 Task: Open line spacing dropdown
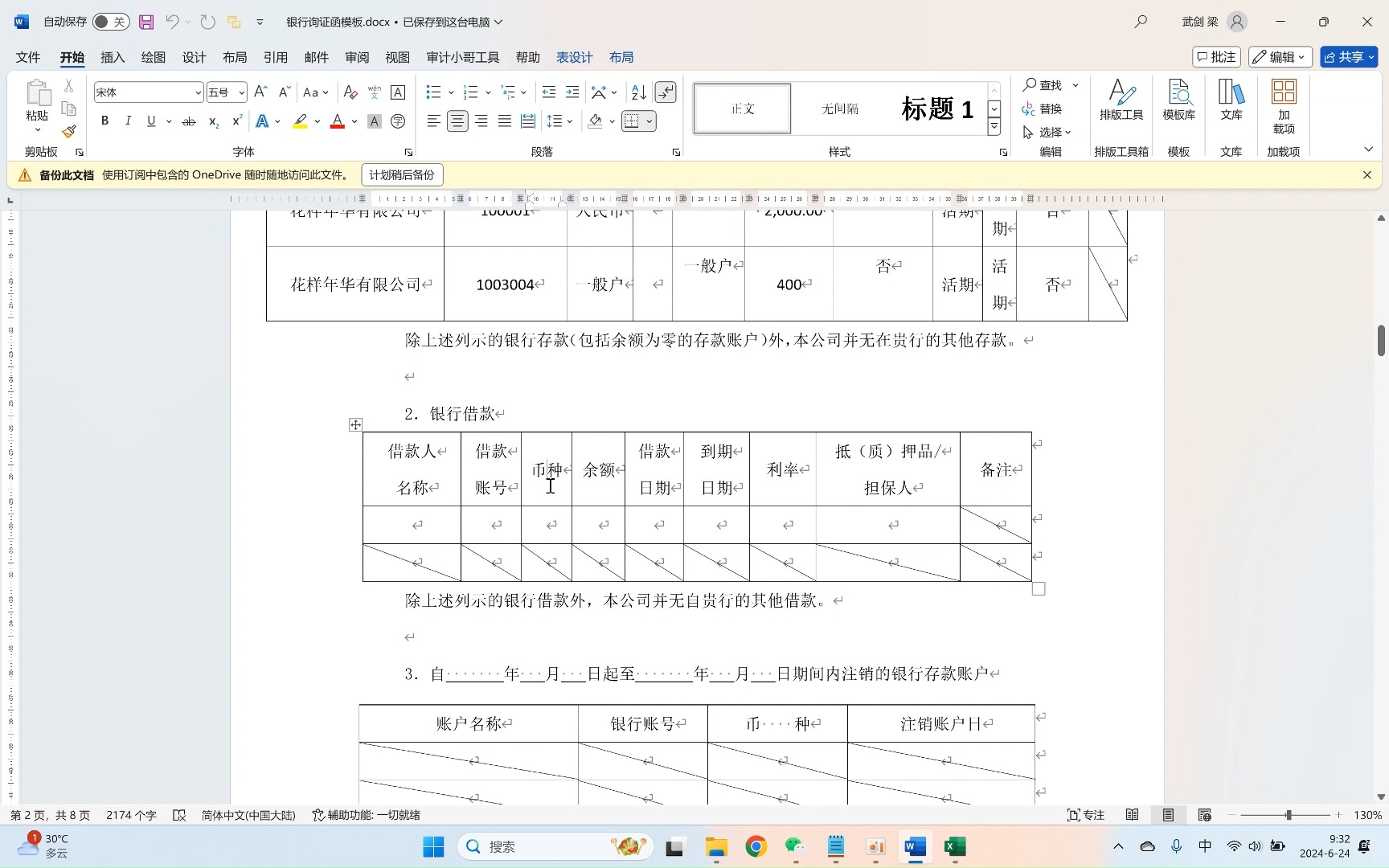point(559,121)
